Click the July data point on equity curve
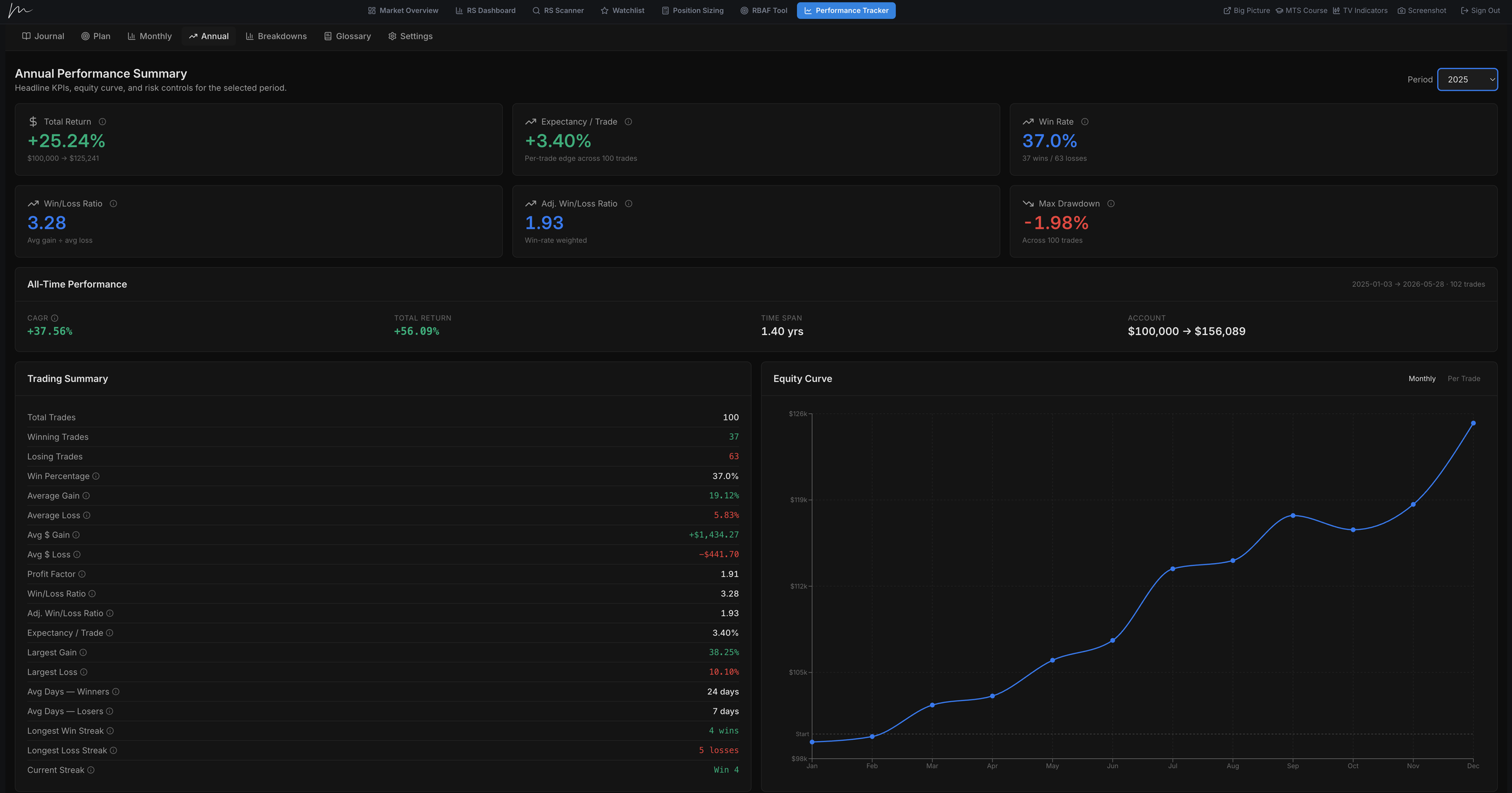 point(1172,569)
